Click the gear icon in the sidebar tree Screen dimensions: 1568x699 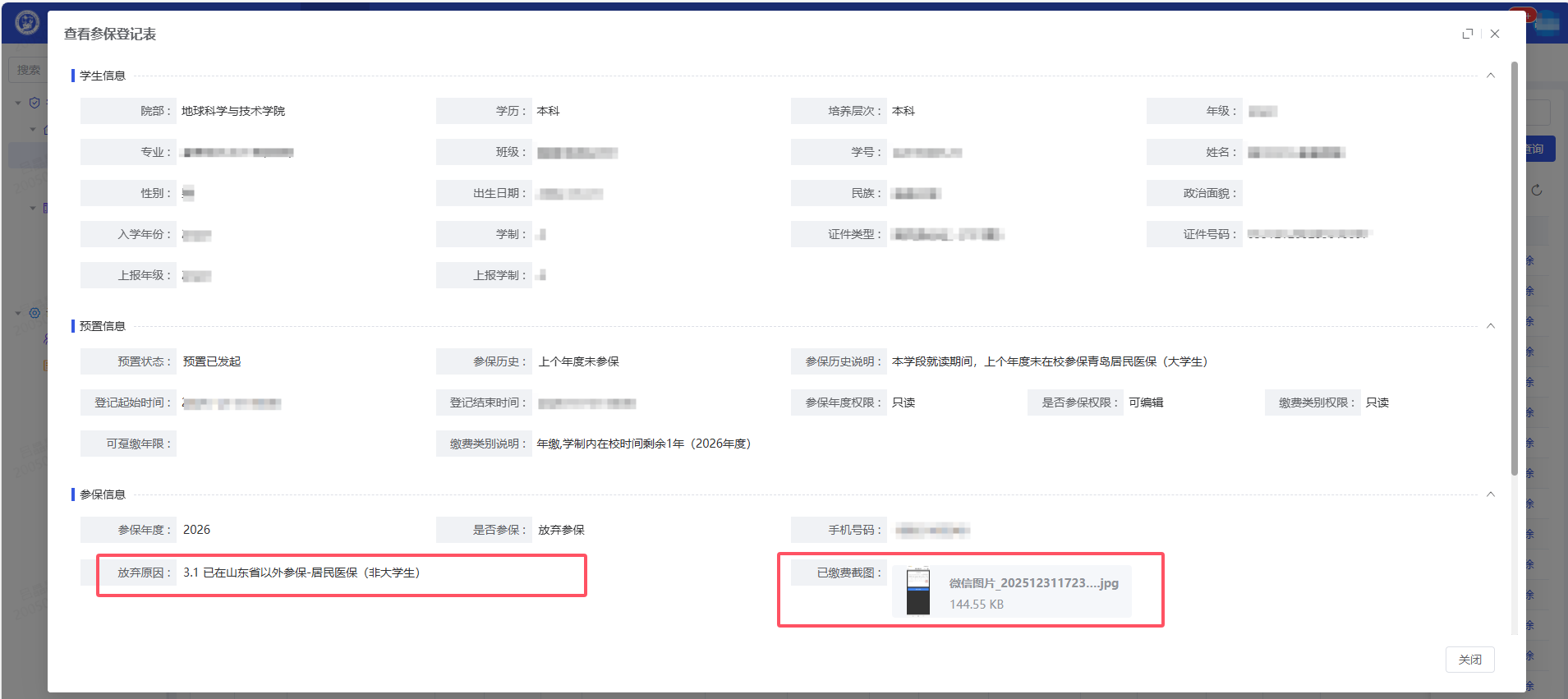click(x=34, y=313)
